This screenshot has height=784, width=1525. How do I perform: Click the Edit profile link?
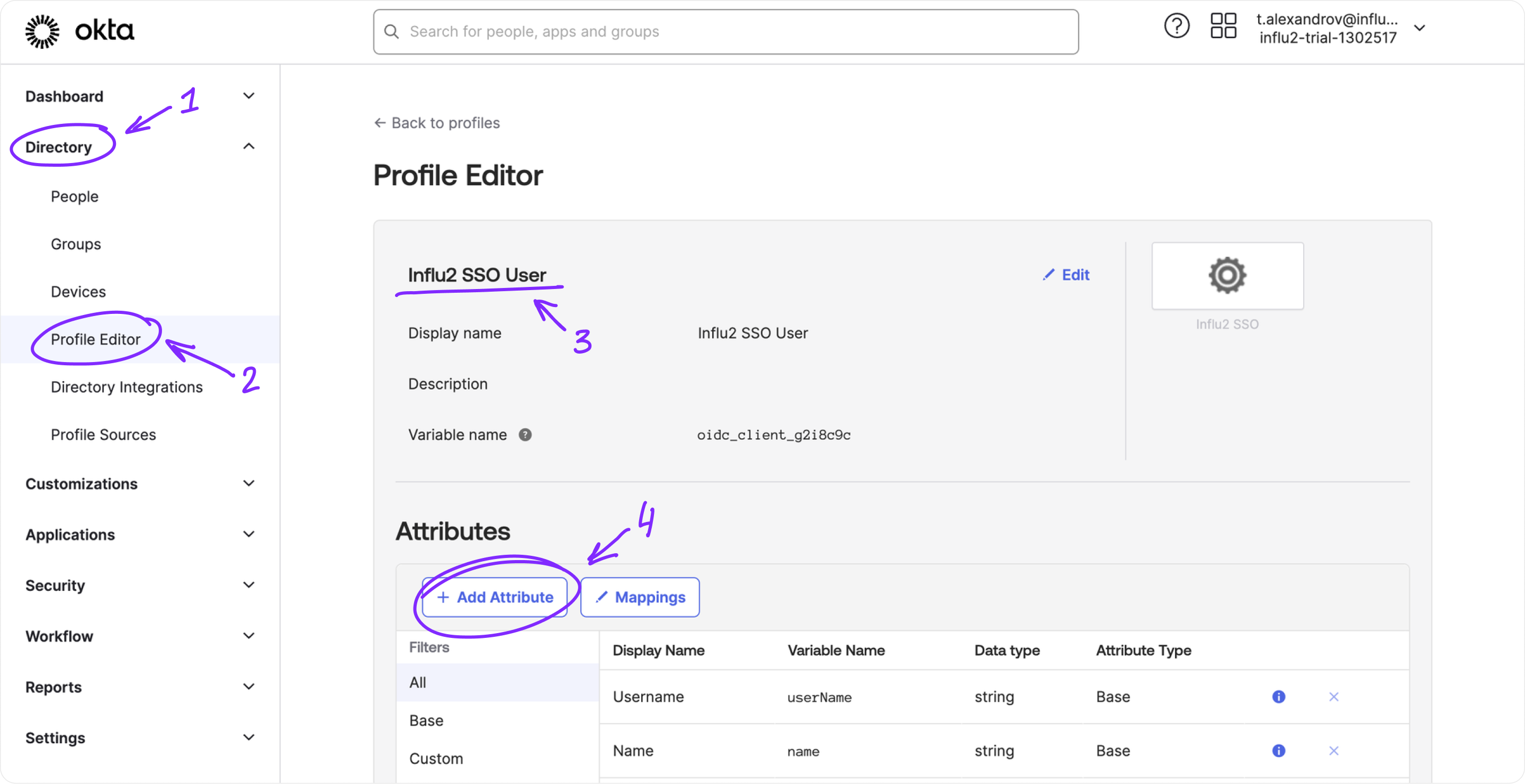[x=1067, y=275]
